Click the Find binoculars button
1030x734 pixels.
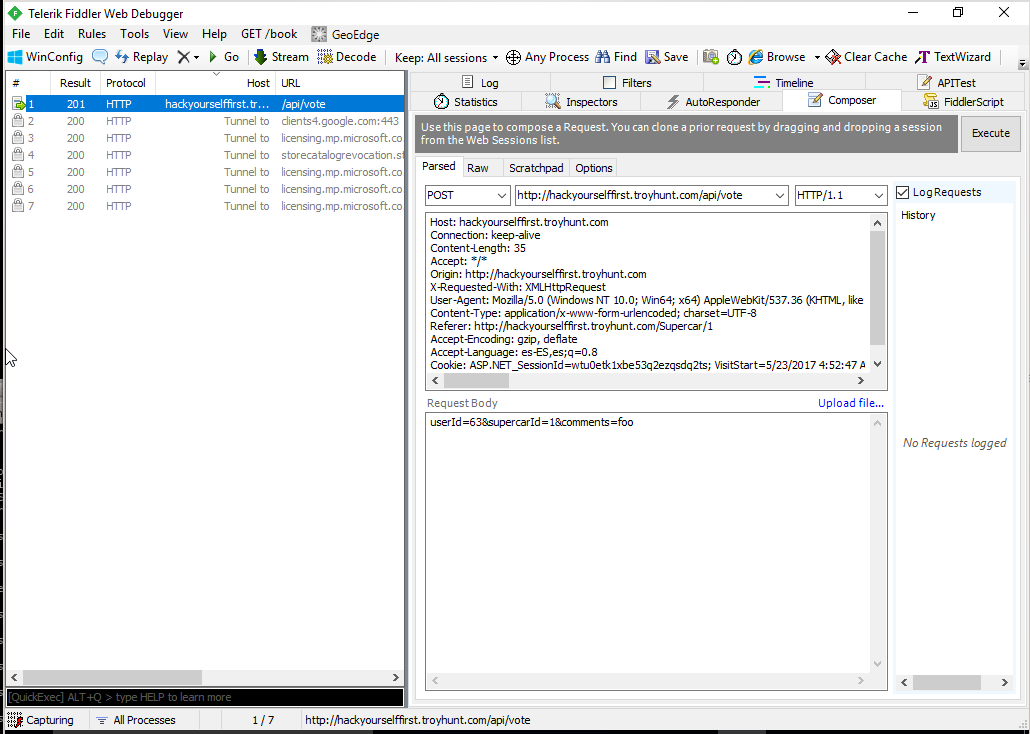coord(616,57)
